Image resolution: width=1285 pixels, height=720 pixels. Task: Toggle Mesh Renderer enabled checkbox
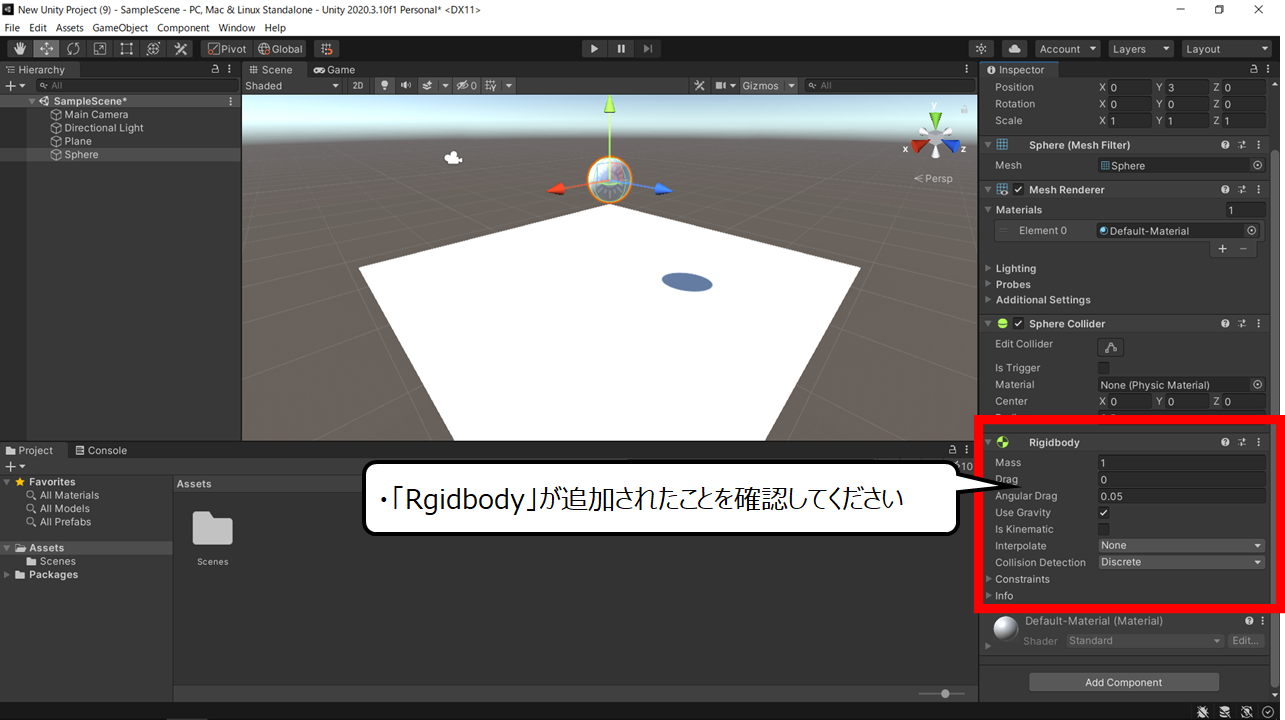coord(1019,190)
